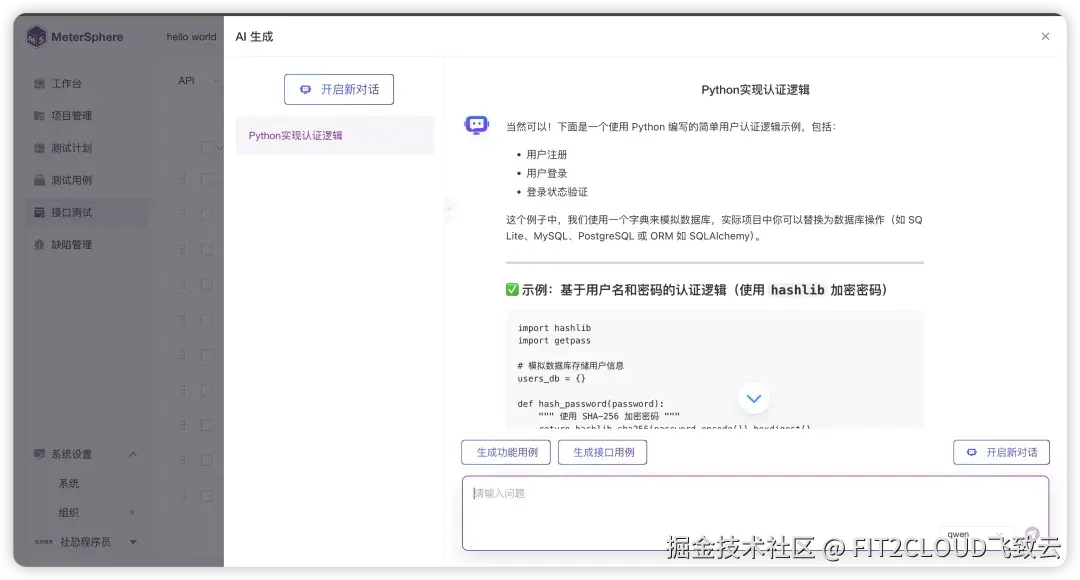
Task: Open chevron beside select-all checkbox
Action: [x=219, y=147]
